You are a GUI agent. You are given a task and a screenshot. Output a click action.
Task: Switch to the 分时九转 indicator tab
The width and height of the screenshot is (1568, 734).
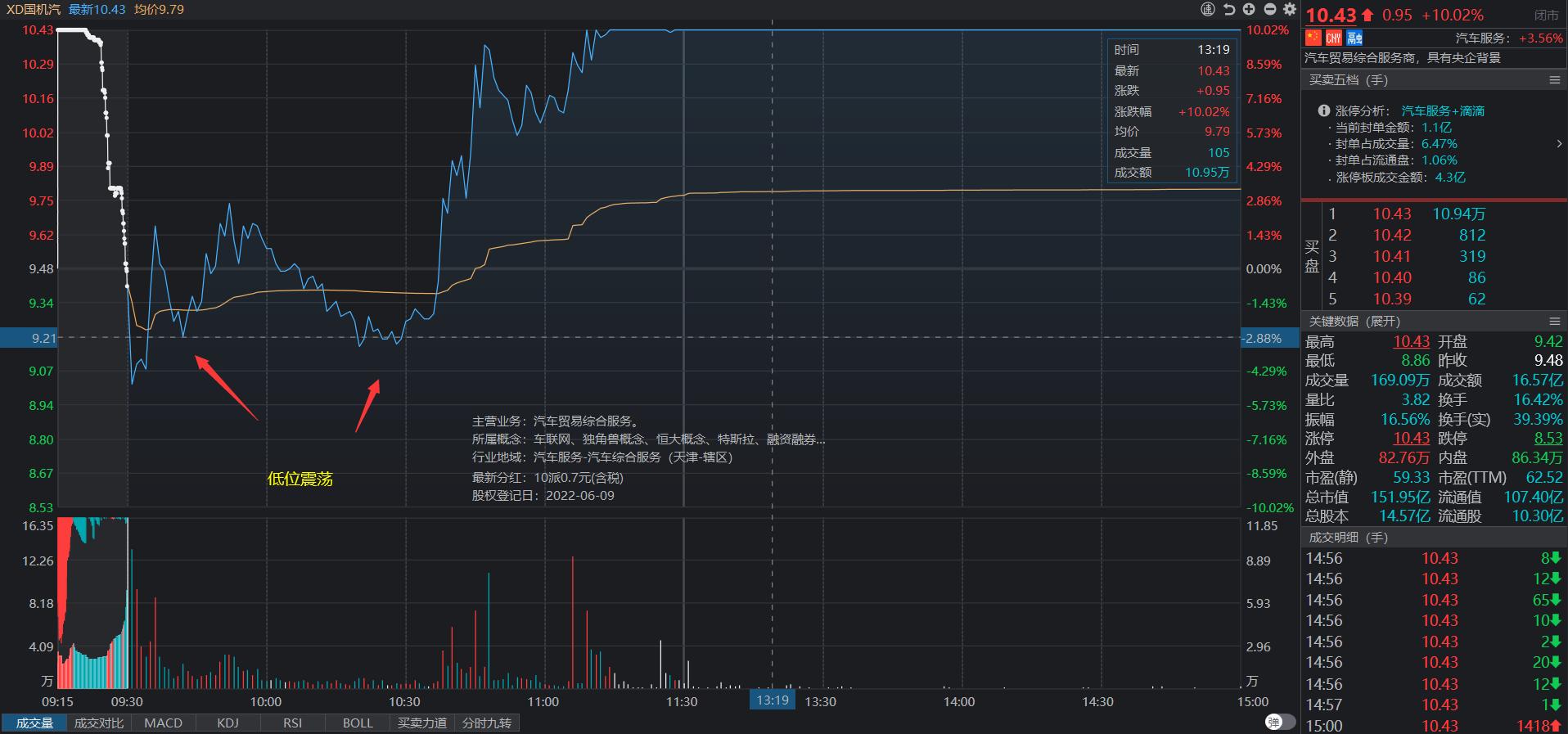(487, 723)
